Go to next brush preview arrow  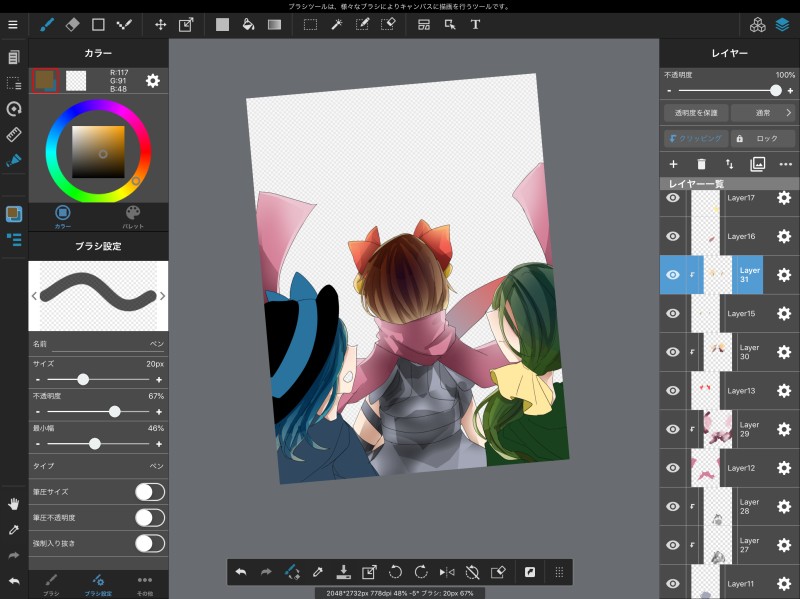(x=162, y=296)
